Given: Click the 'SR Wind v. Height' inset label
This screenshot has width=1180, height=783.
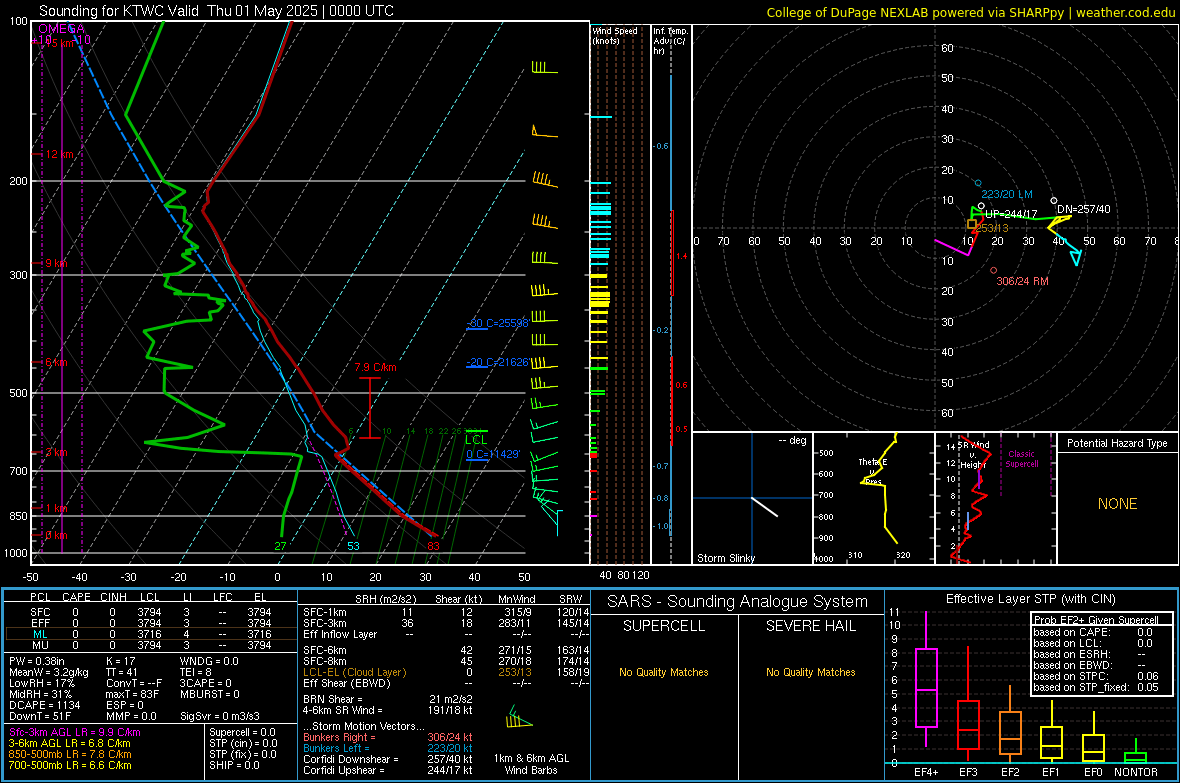Looking at the screenshot, I should pos(974,455).
